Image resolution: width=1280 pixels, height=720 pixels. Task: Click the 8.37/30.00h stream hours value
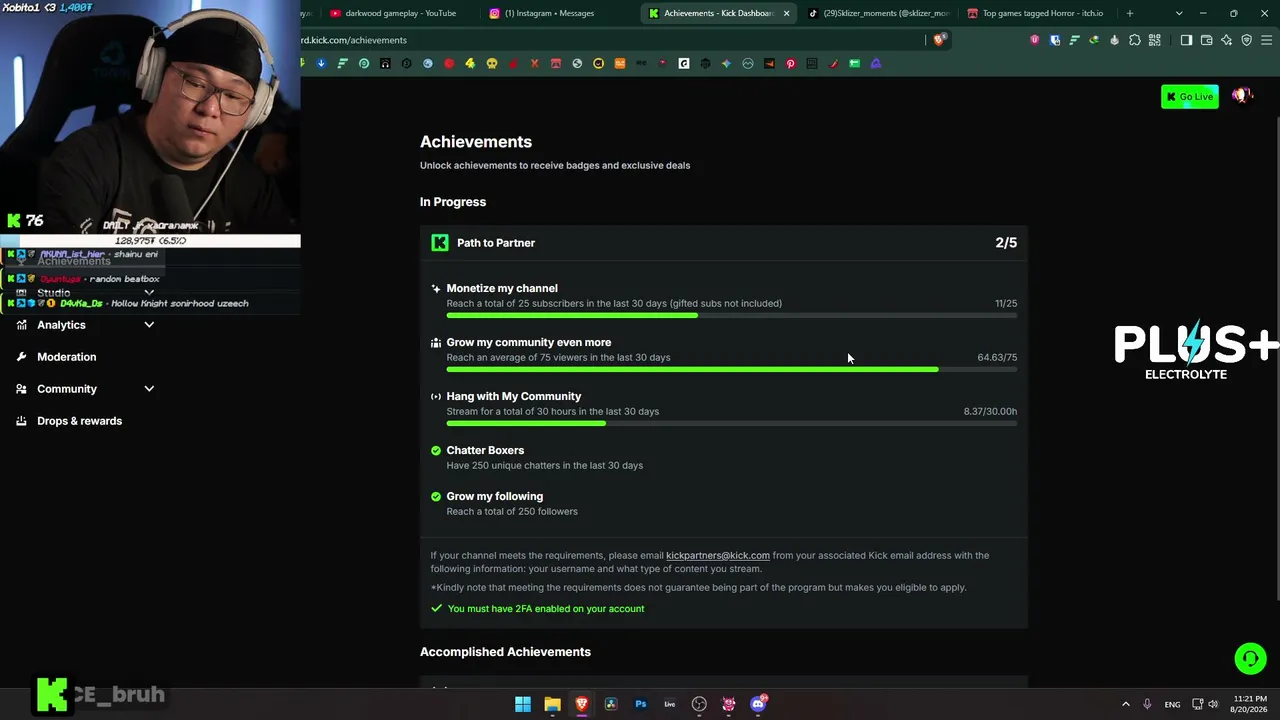990,412
